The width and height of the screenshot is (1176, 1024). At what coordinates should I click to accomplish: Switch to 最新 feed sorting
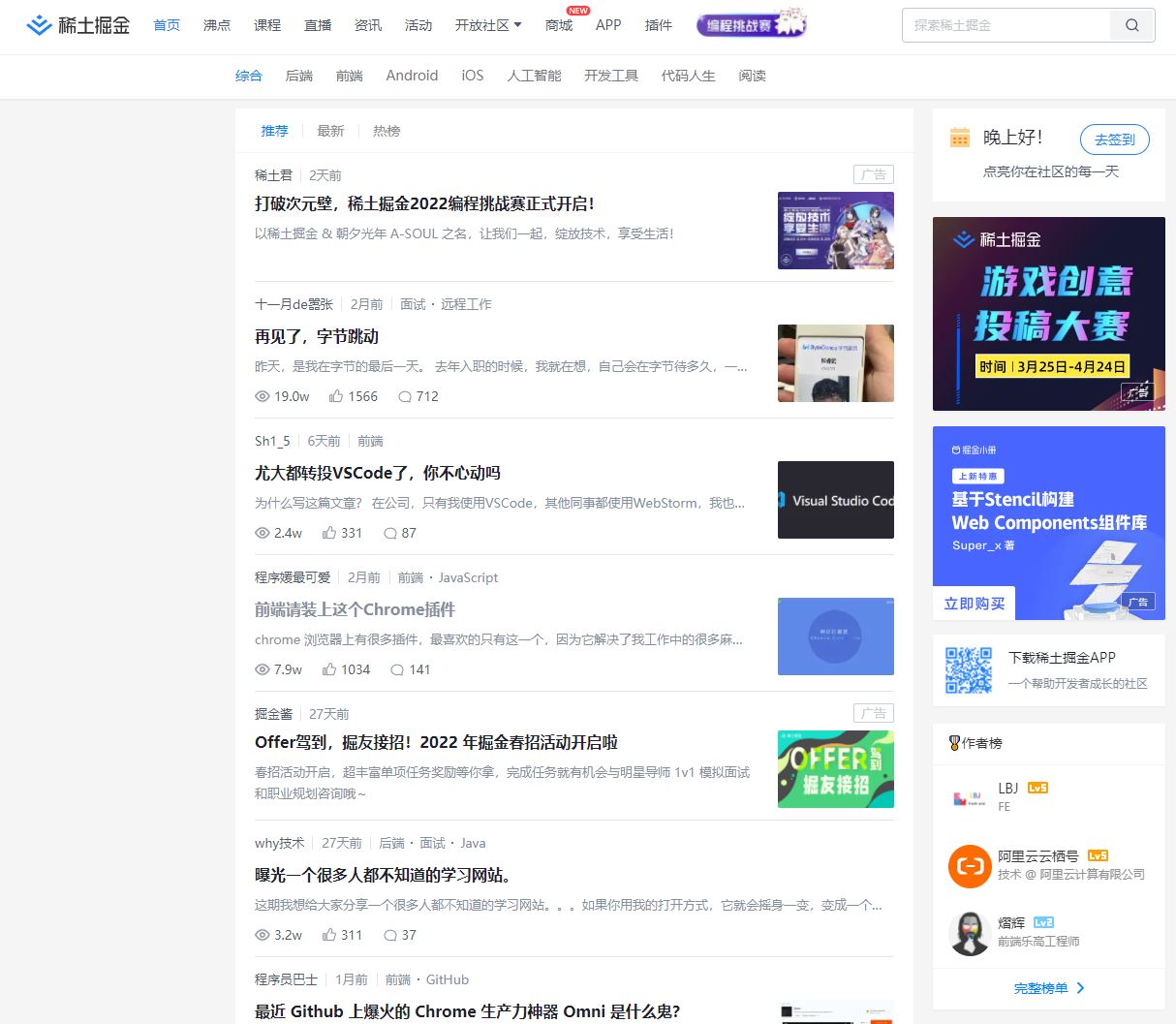(330, 131)
